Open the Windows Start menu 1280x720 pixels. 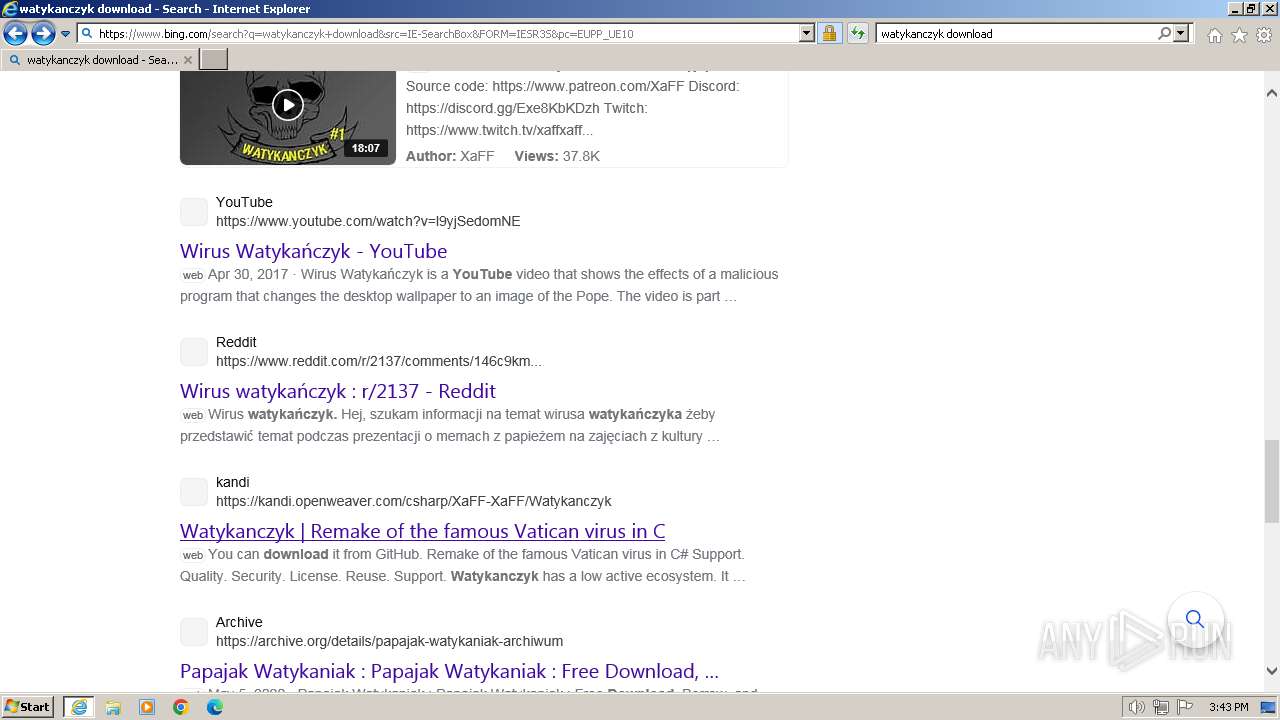click(x=27, y=706)
